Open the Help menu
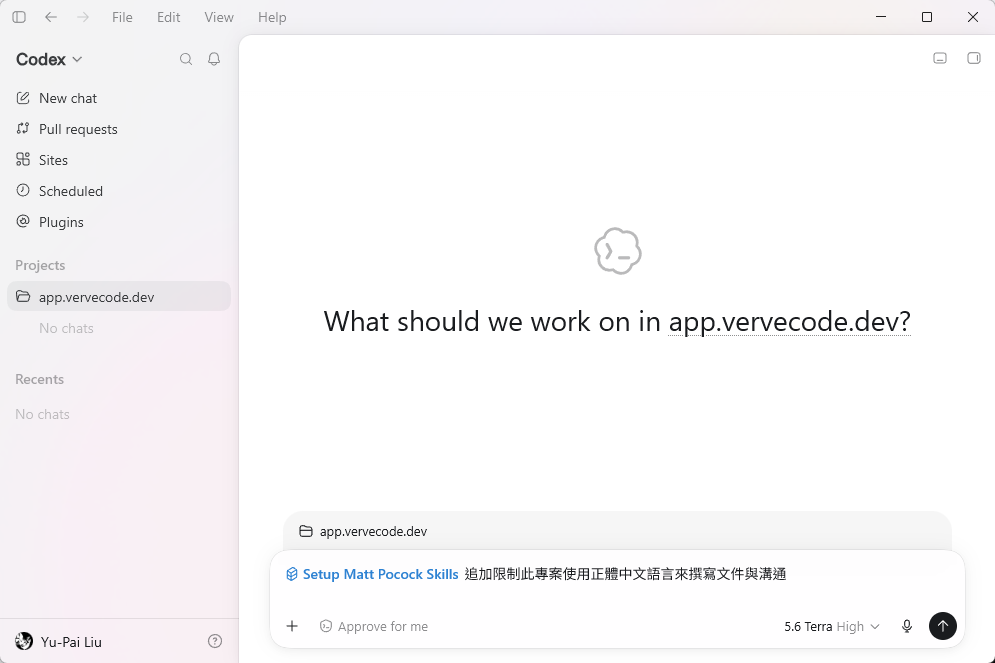The height and width of the screenshot is (663, 995). pyautogui.click(x=272, y=17)
